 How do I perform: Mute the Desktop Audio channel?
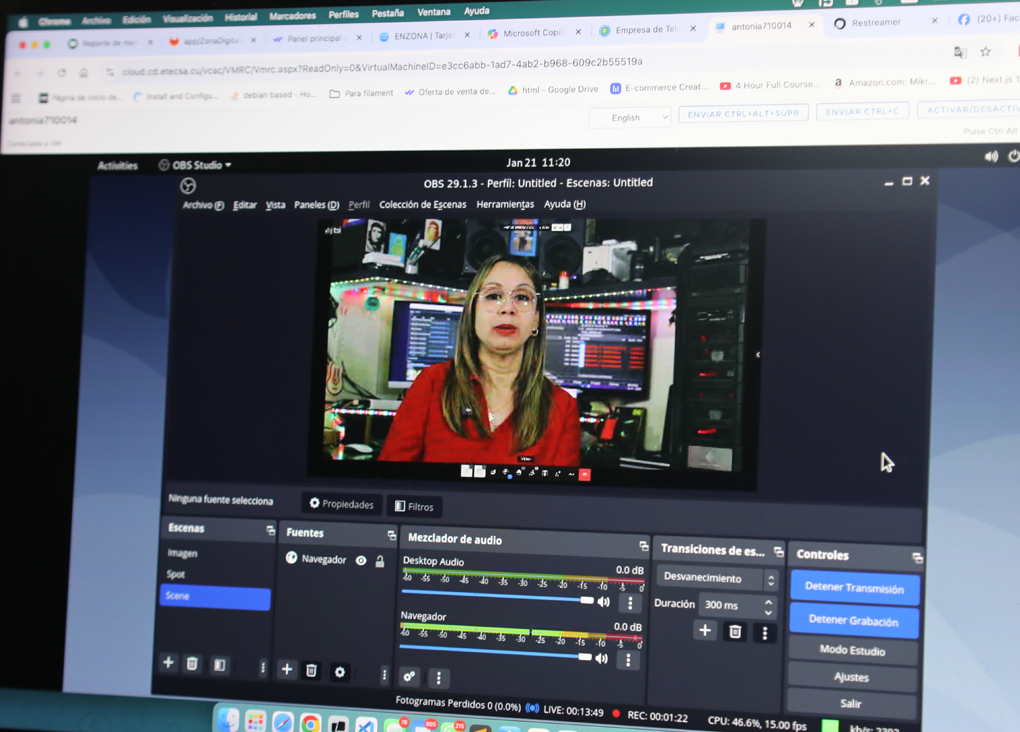(604, 602)
